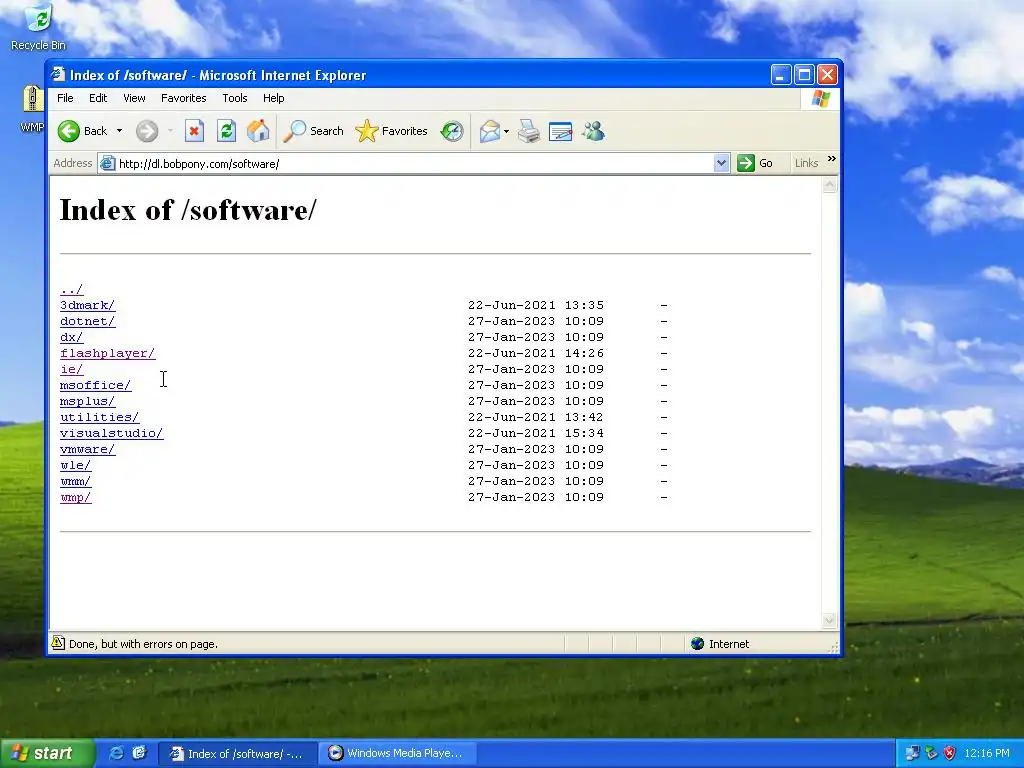
Task: Open the Edit menu
Action: point(98,98)
